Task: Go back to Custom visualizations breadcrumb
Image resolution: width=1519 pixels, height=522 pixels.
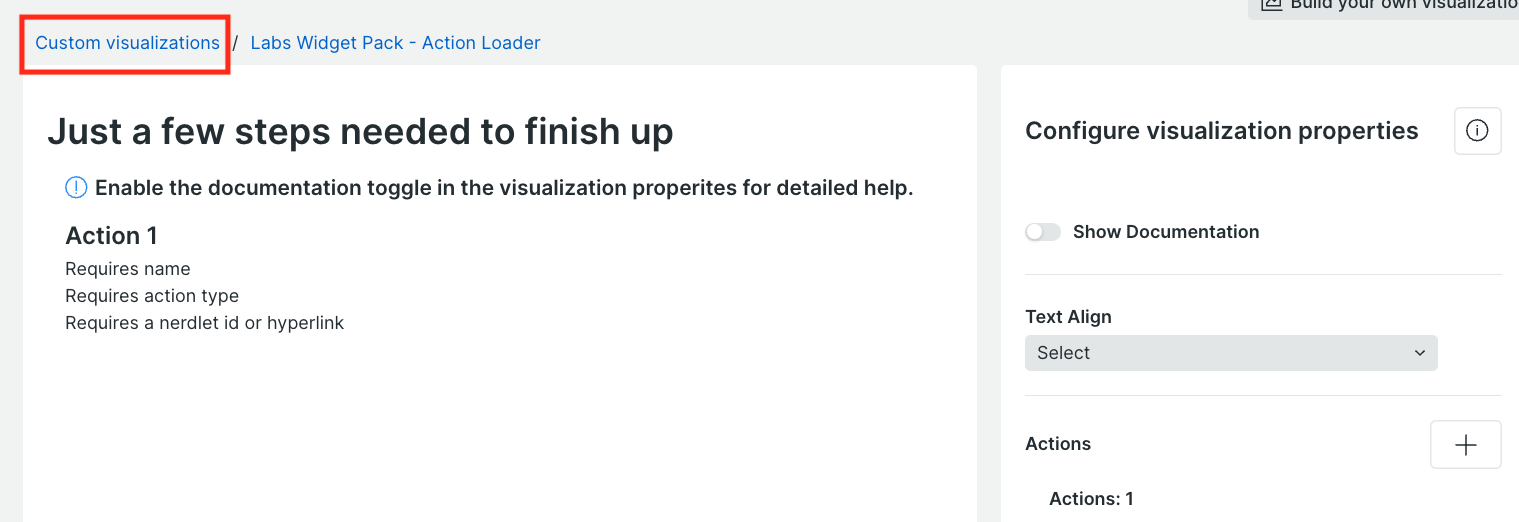Action: tap(127, 43)
